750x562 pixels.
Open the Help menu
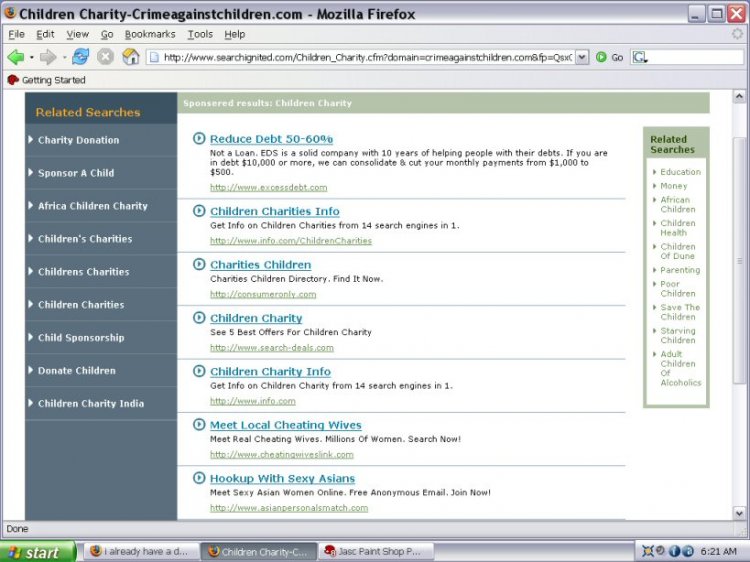point(234,34)
